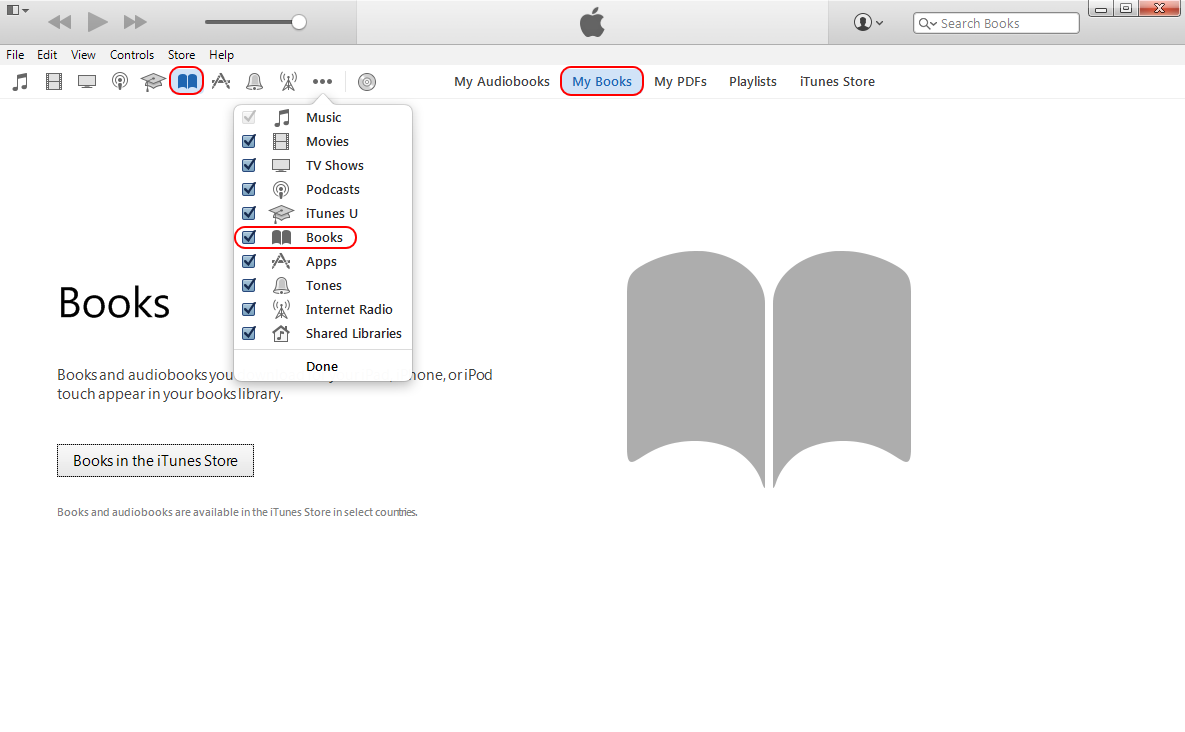The image size is (1185, 732).
Task: Click the Music note icon in popup list
Action: pyautogui.click(x=281, y=117)
